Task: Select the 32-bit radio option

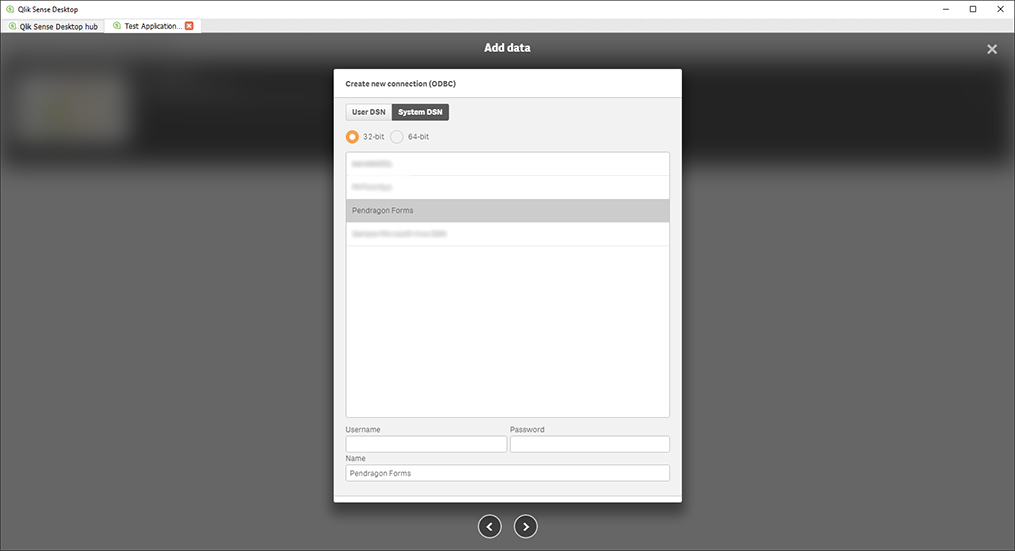Action: (352, 137)
